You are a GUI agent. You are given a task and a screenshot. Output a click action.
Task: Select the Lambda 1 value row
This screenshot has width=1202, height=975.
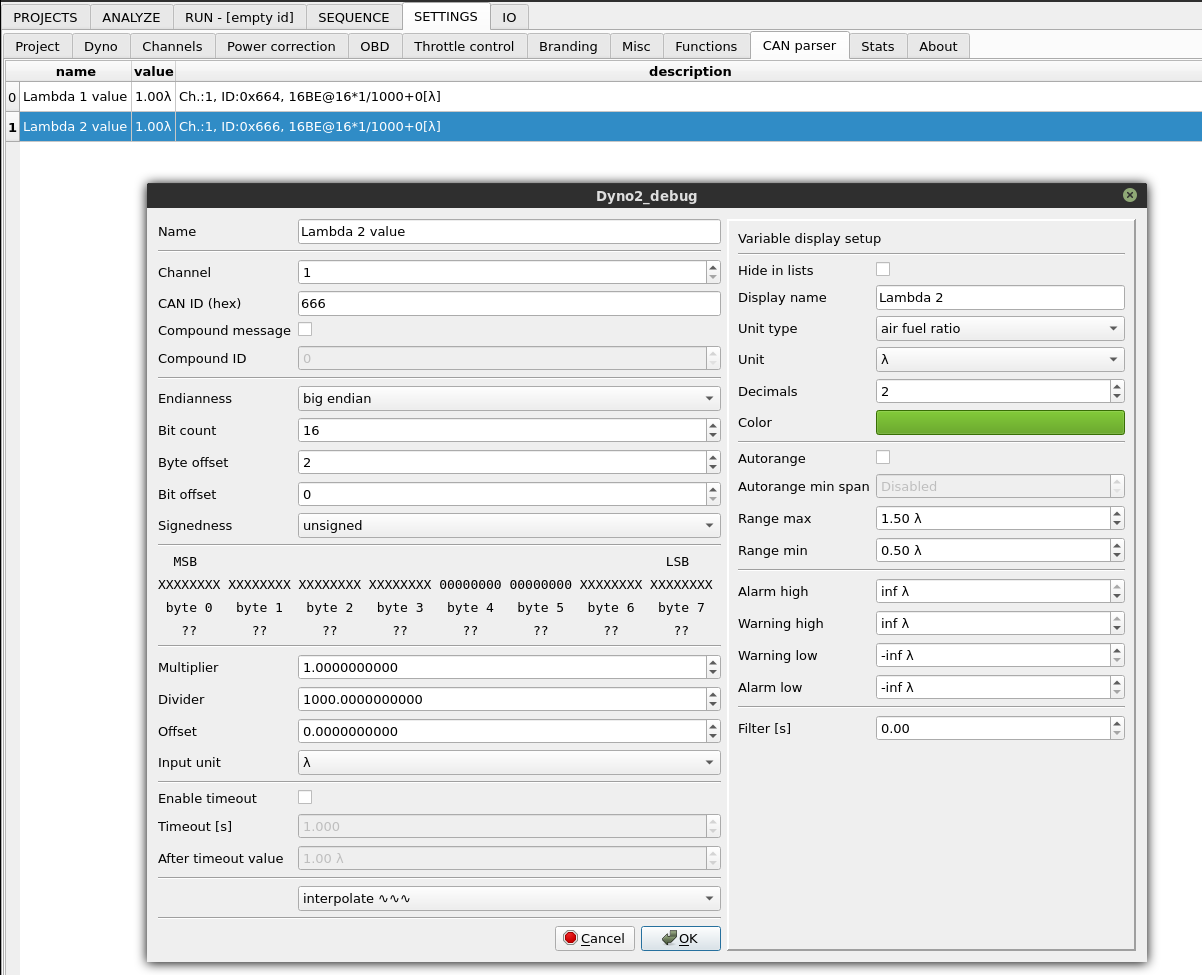pyautogui.click(x=74, y=97)
